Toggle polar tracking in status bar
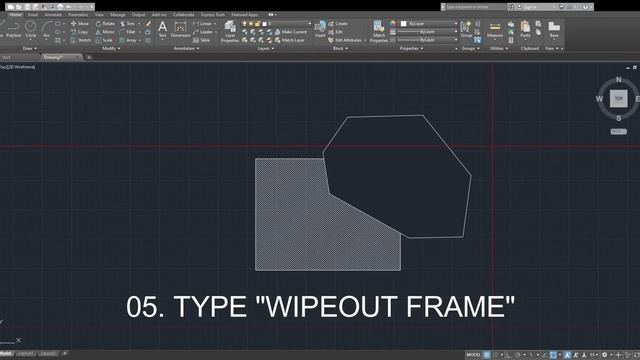 [x=517, y=355]
